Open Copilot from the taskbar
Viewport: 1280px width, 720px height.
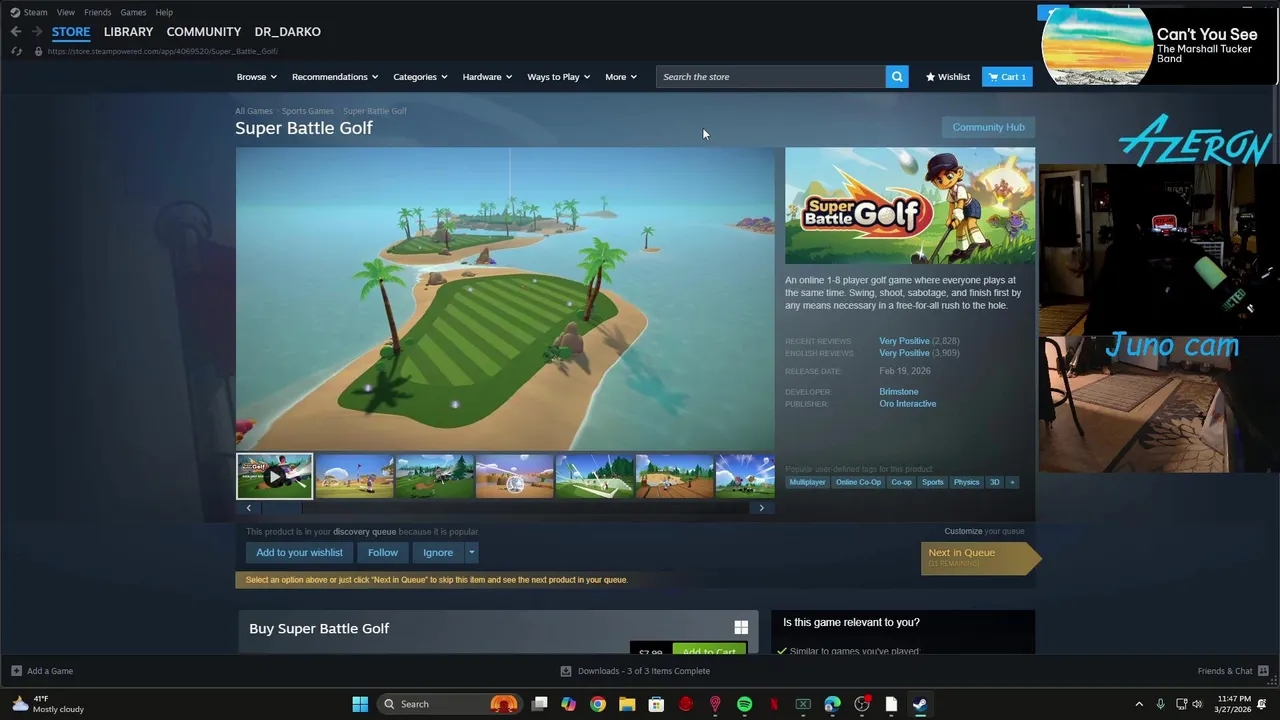click(x=568, y=704)
